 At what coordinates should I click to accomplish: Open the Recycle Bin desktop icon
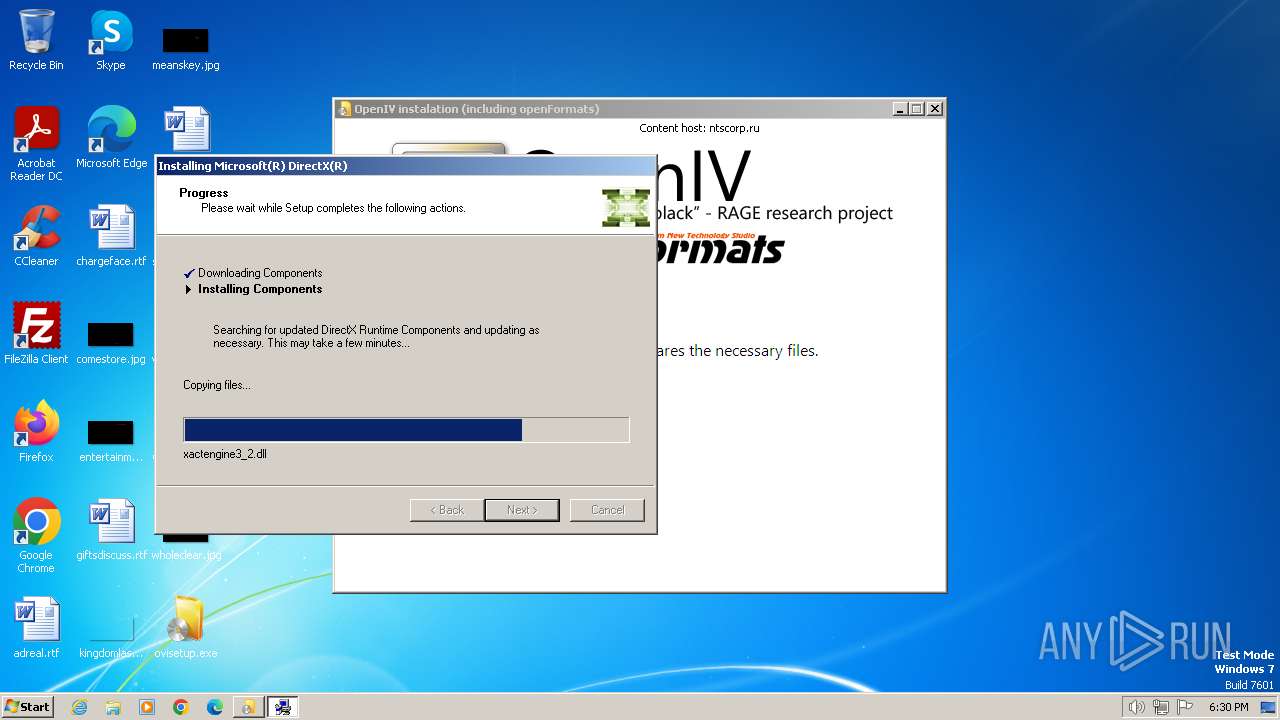coord(36,40)
